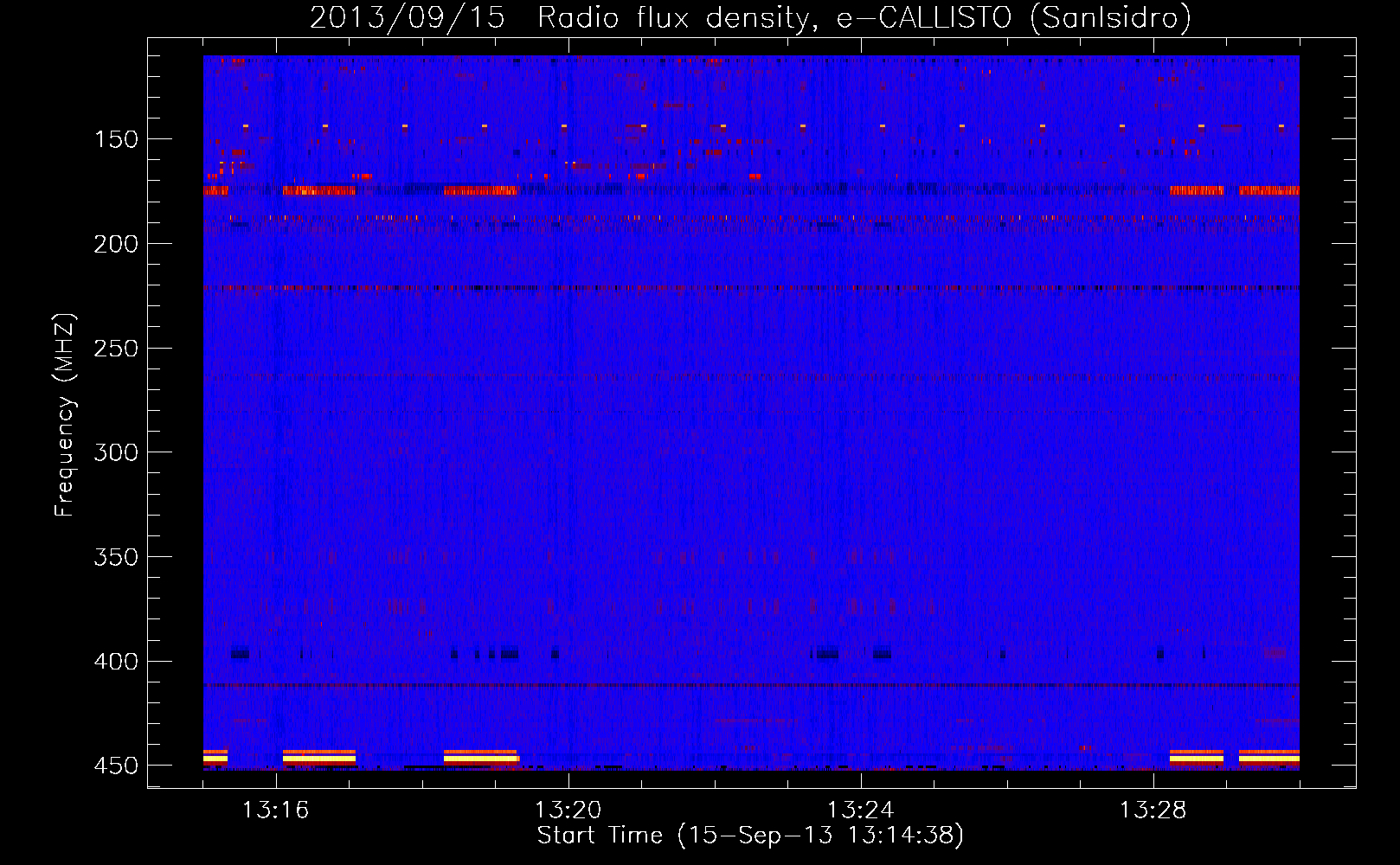Click the 350 frequency tick label

tap(116, 557)
